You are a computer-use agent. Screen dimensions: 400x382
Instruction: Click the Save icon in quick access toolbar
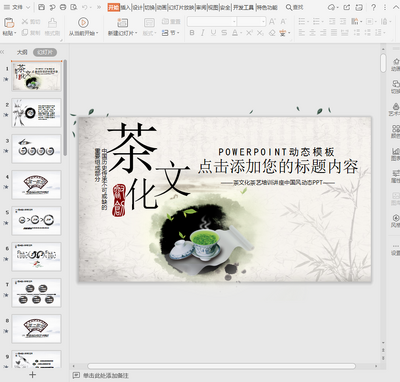pyautogui.click(x=41, y=7)
